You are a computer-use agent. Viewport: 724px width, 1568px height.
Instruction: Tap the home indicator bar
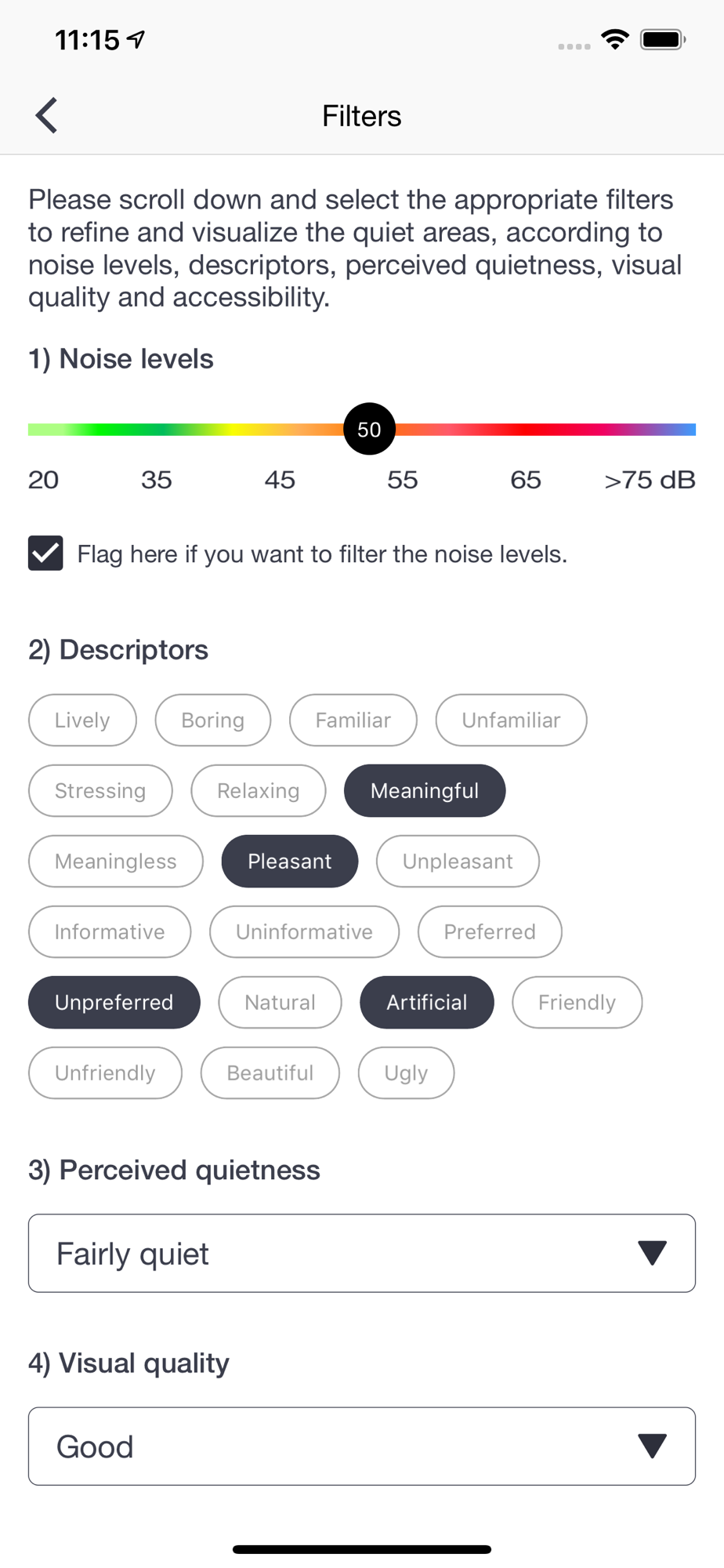pyautogui.click(x=362, y=1549)
